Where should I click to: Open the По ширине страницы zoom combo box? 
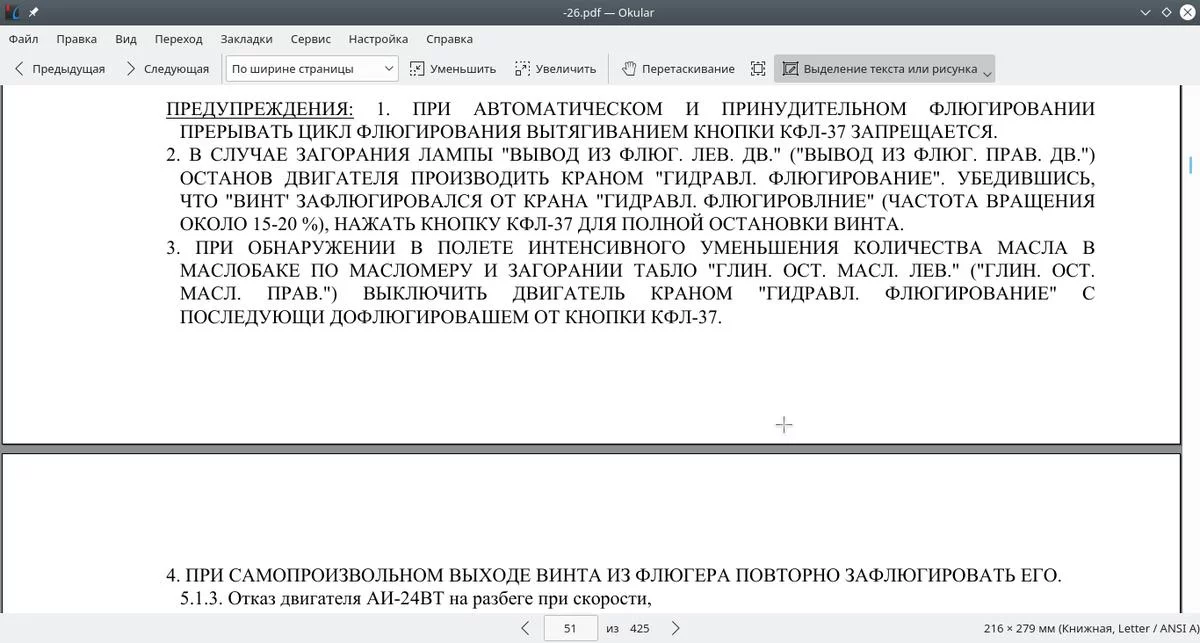pyautogui.click(x=311, y=69)
